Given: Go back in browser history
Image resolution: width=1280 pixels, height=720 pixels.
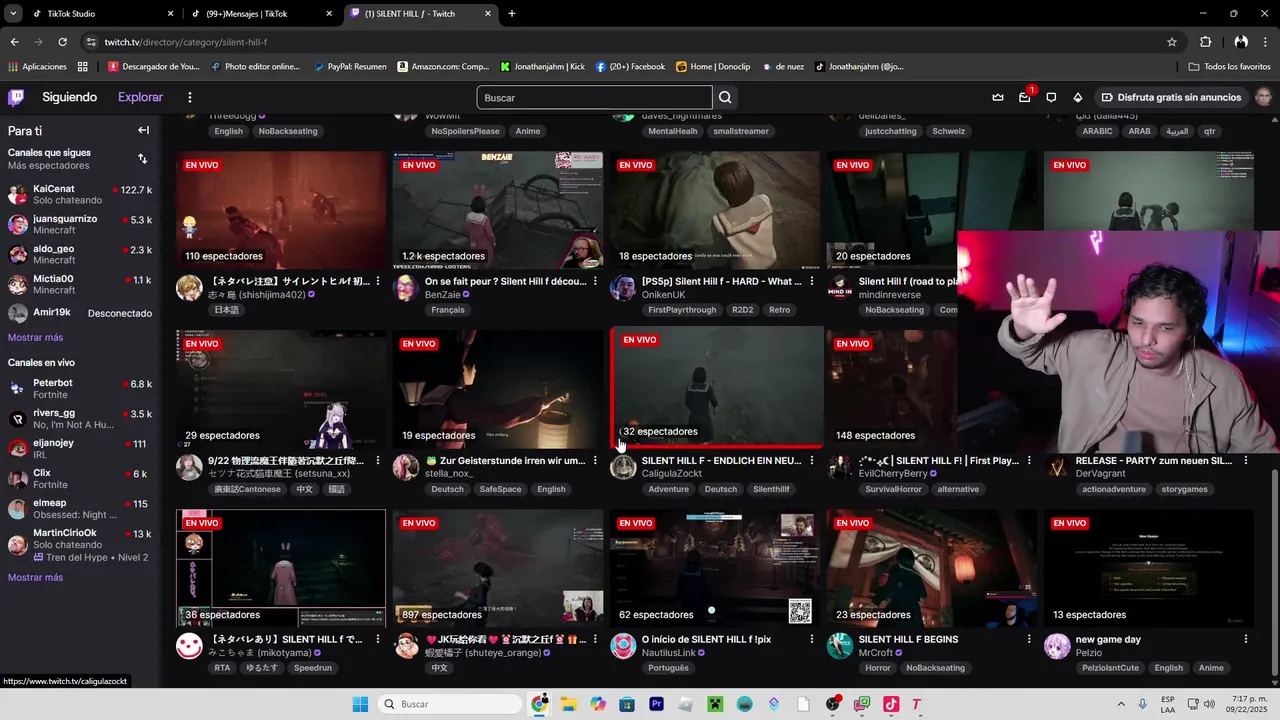Looking at the screenshot, I should click(x=14, y=42).
